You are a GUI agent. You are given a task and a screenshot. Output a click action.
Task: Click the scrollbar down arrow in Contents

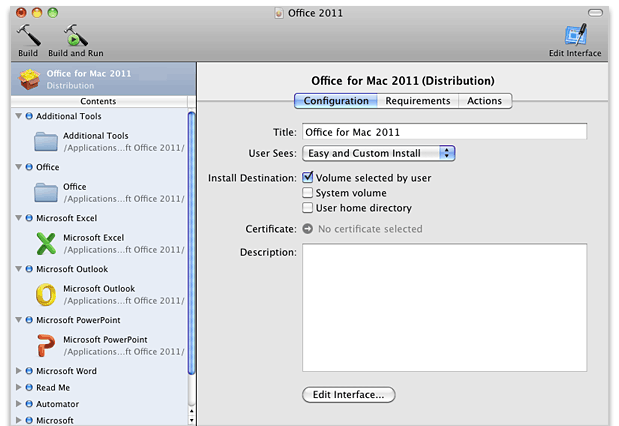191,420
